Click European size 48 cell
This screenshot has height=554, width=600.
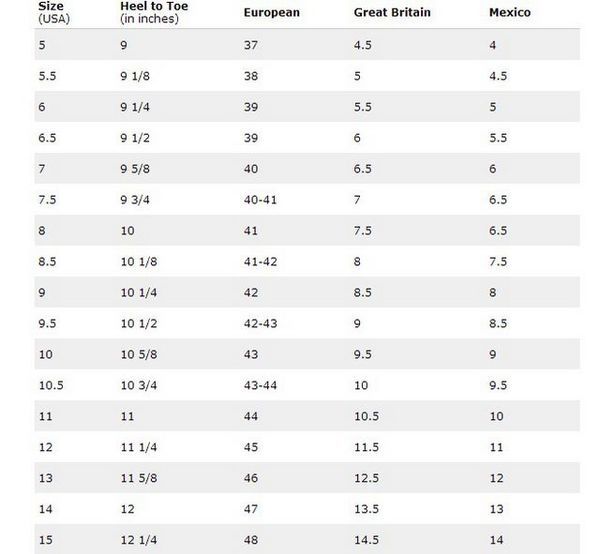(250, 541)
